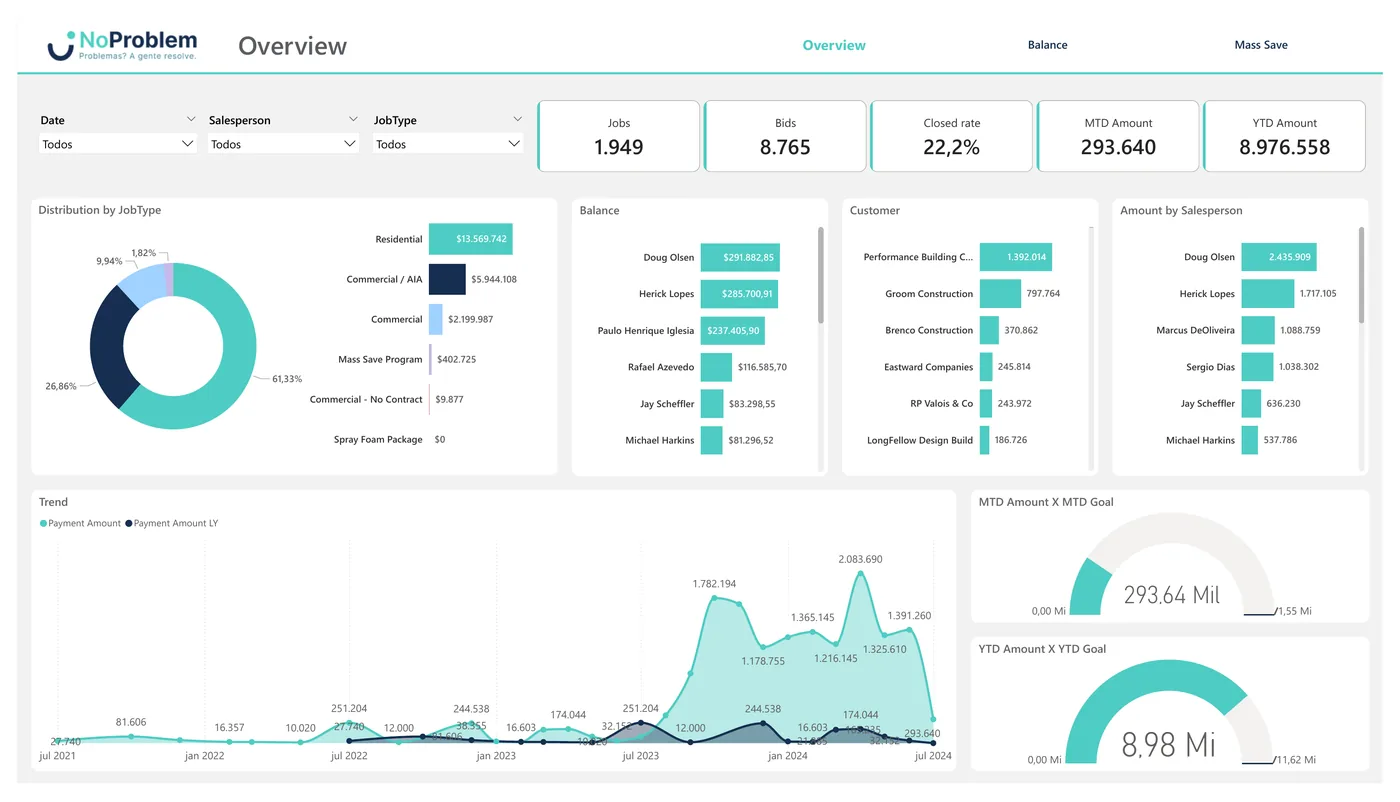Select the Closed rate KPI card
Screen dimensions: 1400x802
(x=952, y=136)
